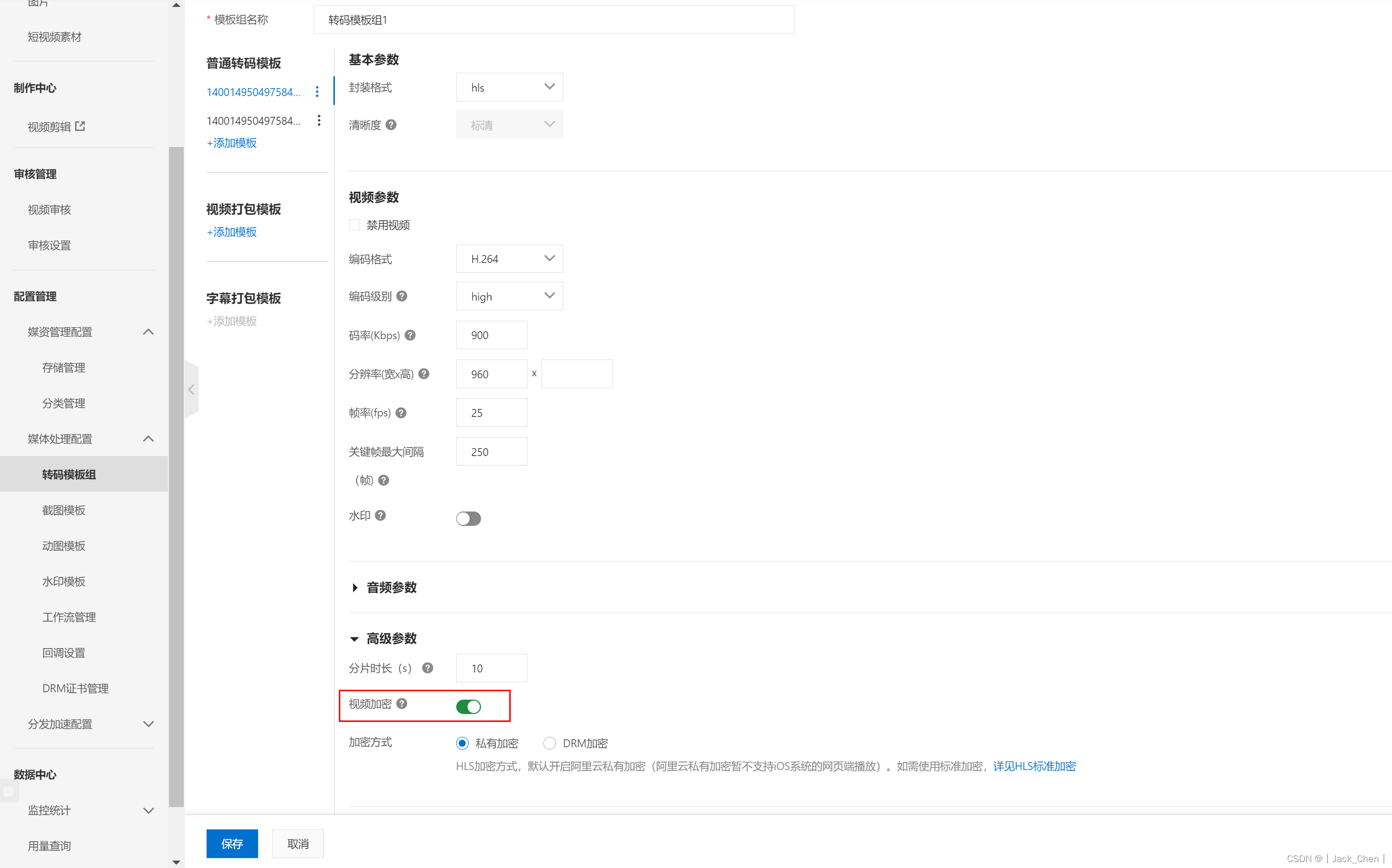This screenshot has height=868, width=1392.
Task: Open 分类管理 in sidebar
Action: coord(64,403)
